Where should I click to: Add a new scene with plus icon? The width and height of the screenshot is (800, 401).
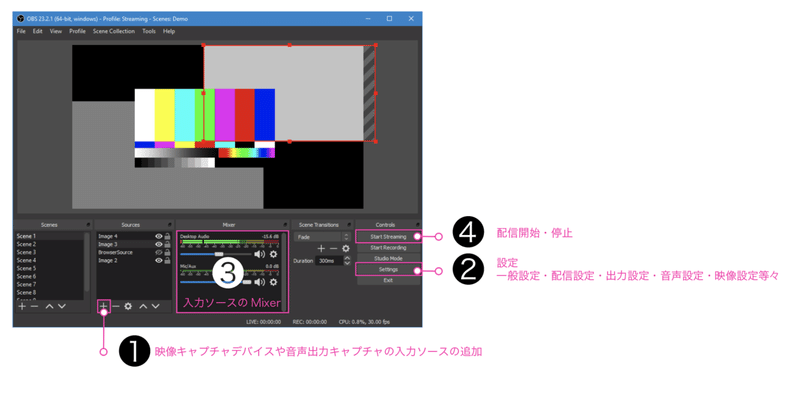(22, 306)
